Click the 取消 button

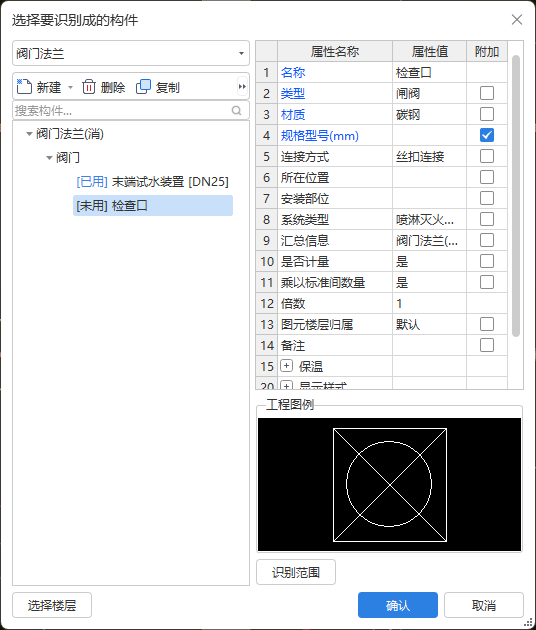tap(484, 605)
